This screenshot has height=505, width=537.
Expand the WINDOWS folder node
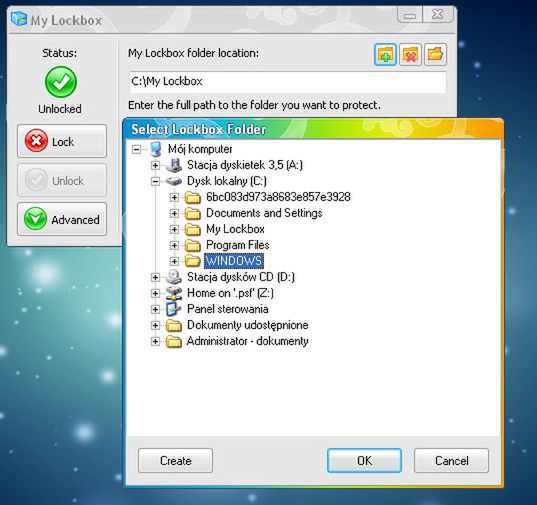pyautogui.click(x=174, y=262)
